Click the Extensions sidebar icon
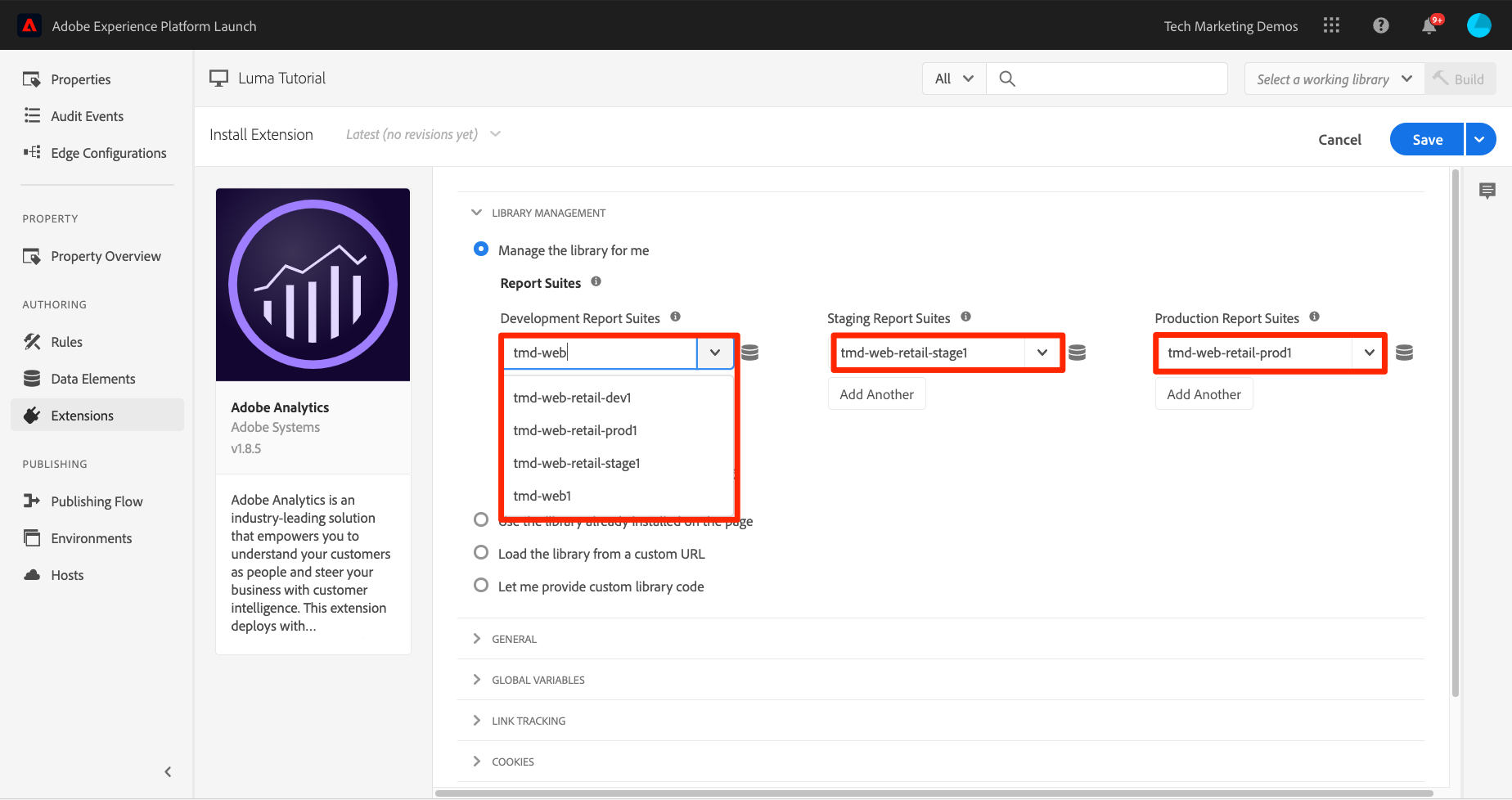Viewport: 1512px width, 800px height. 32,415
